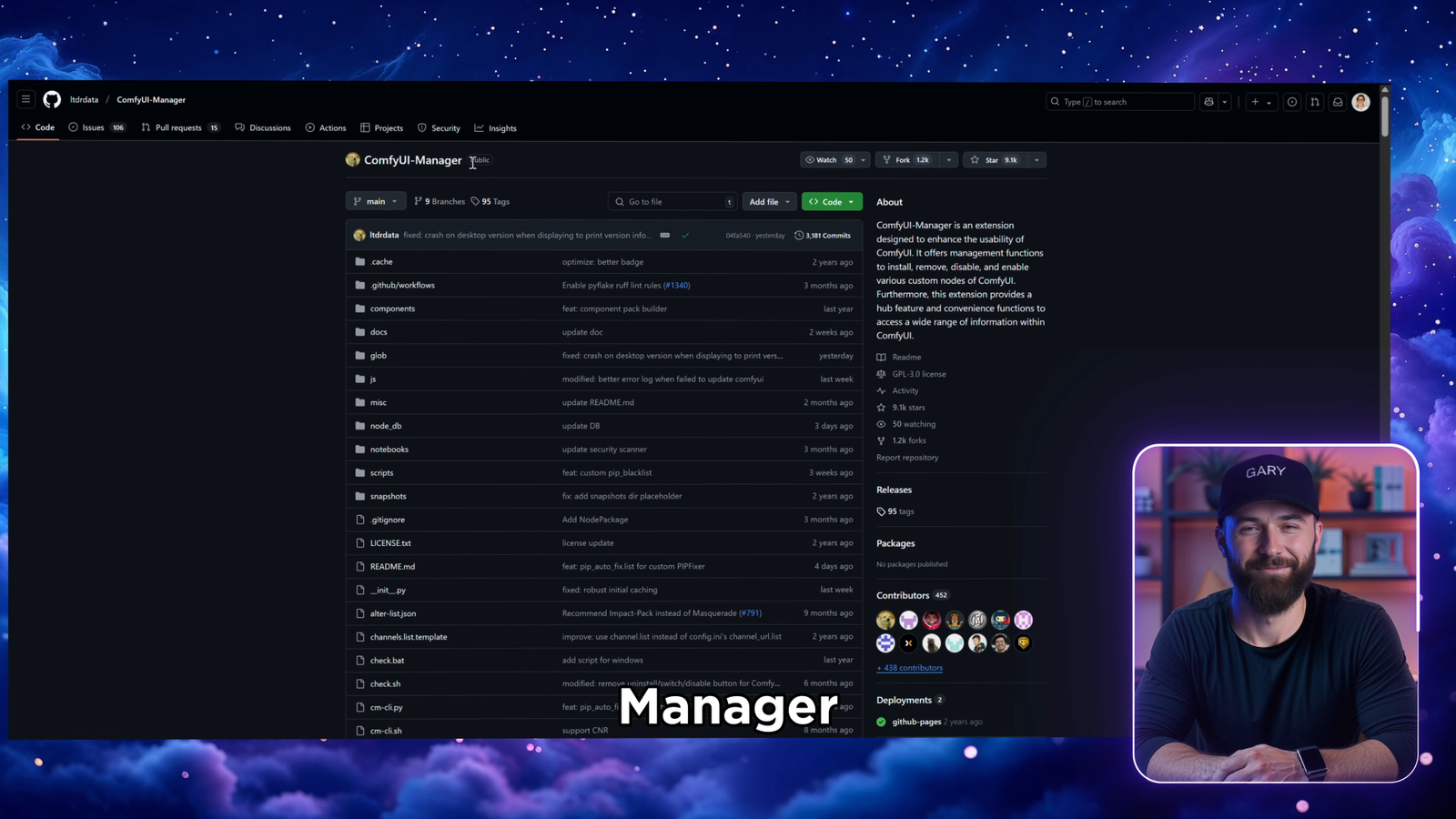View the 1.2k forks link
The height and width of the screenshot is (819, 1456).
coord(902,440)
